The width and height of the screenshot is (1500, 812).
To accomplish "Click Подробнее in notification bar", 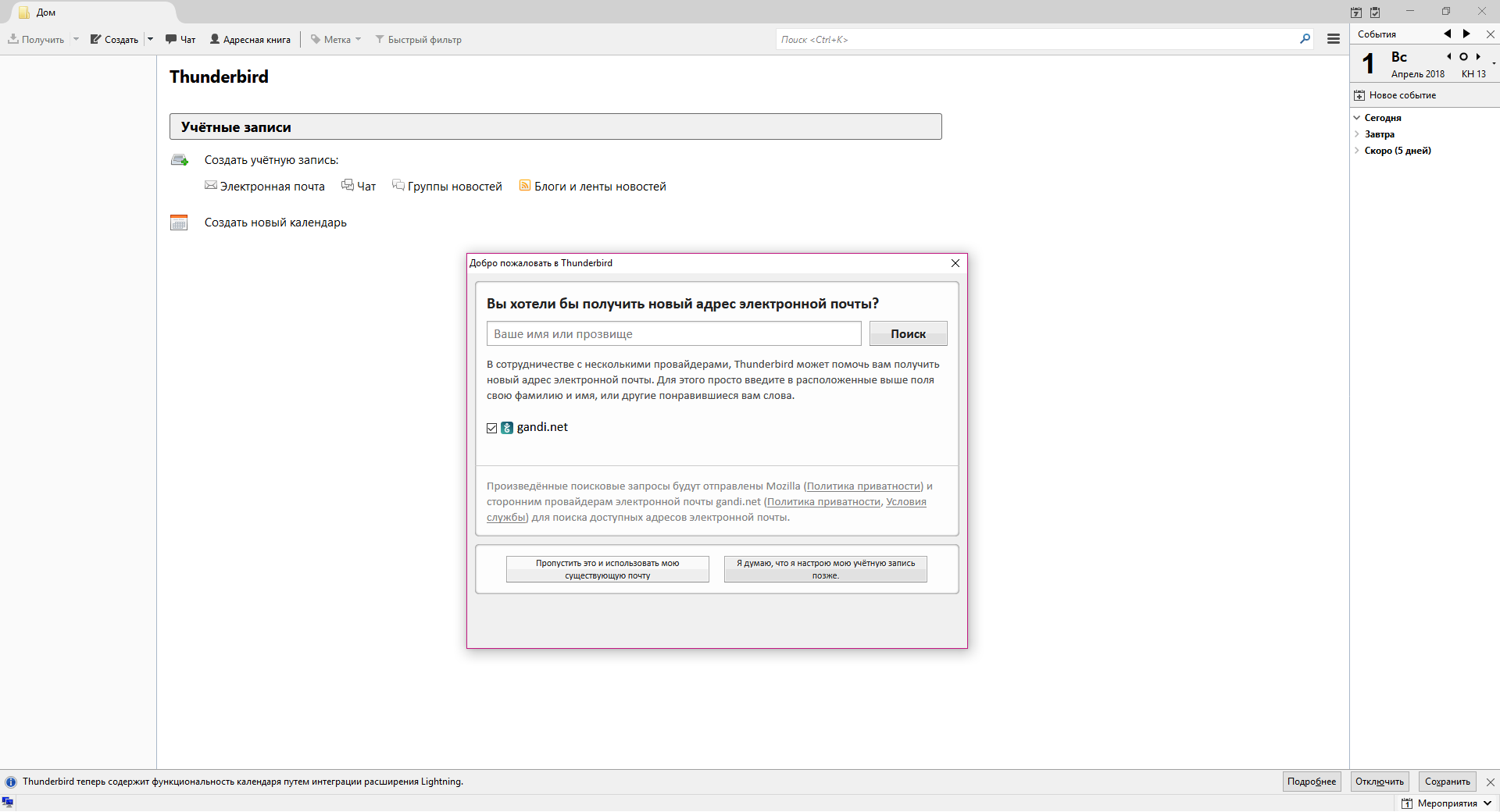I will [1312, 782].
